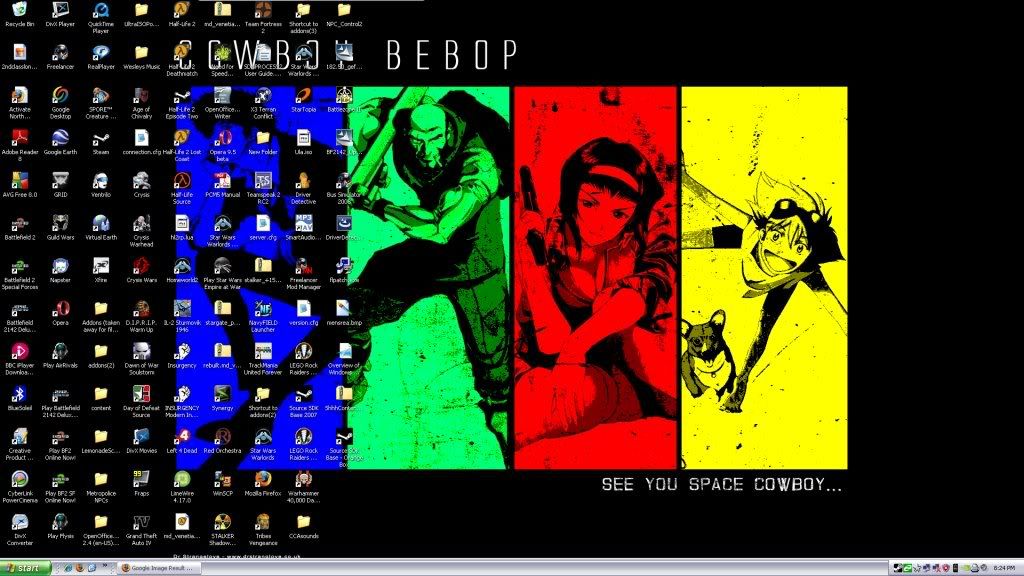The width and height of the screenshot is (1024, 576).
Task: Open Grand Theft Auto IV shortcut
Action: click(141, 528)
